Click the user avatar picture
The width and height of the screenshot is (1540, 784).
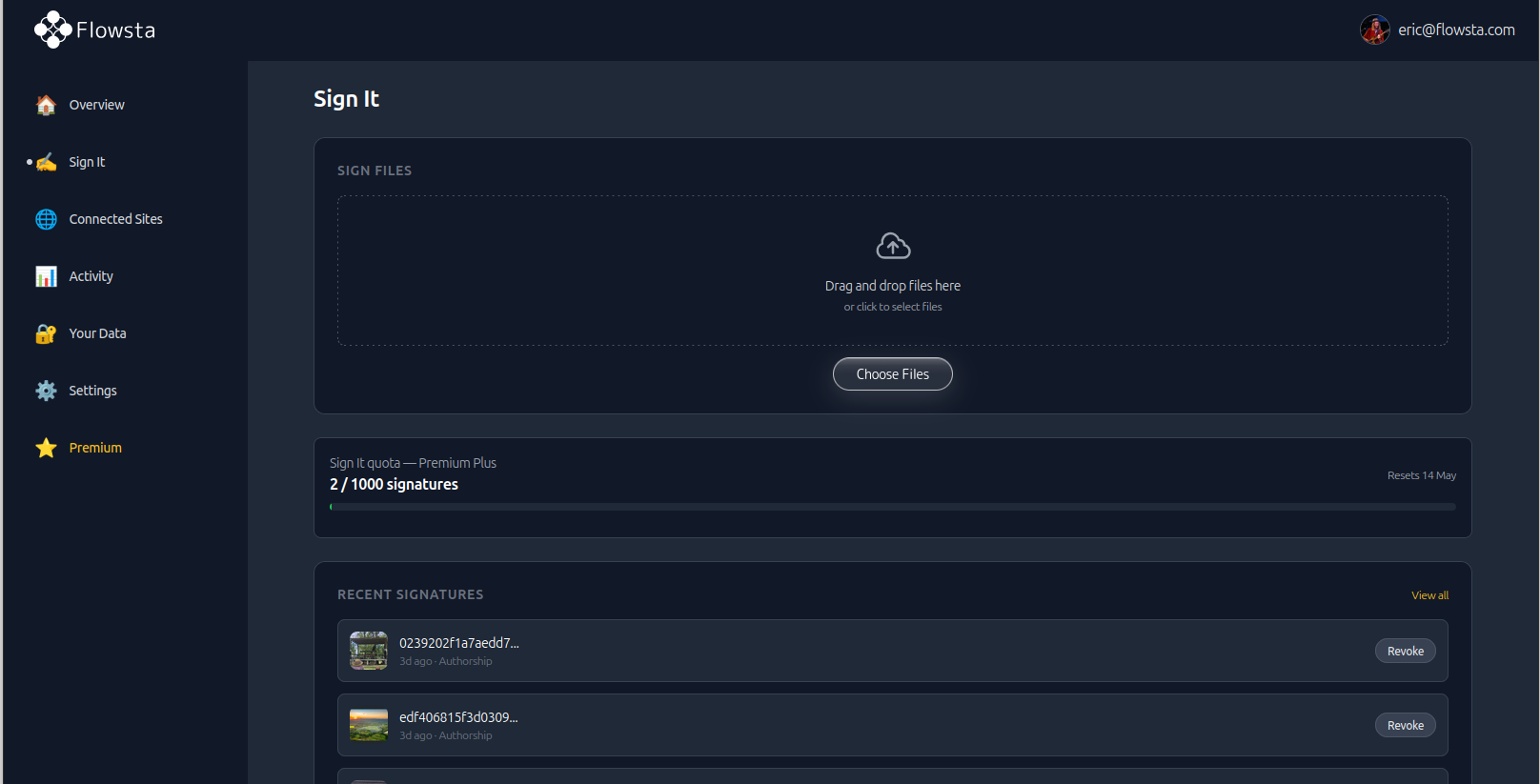point(1374,30)
